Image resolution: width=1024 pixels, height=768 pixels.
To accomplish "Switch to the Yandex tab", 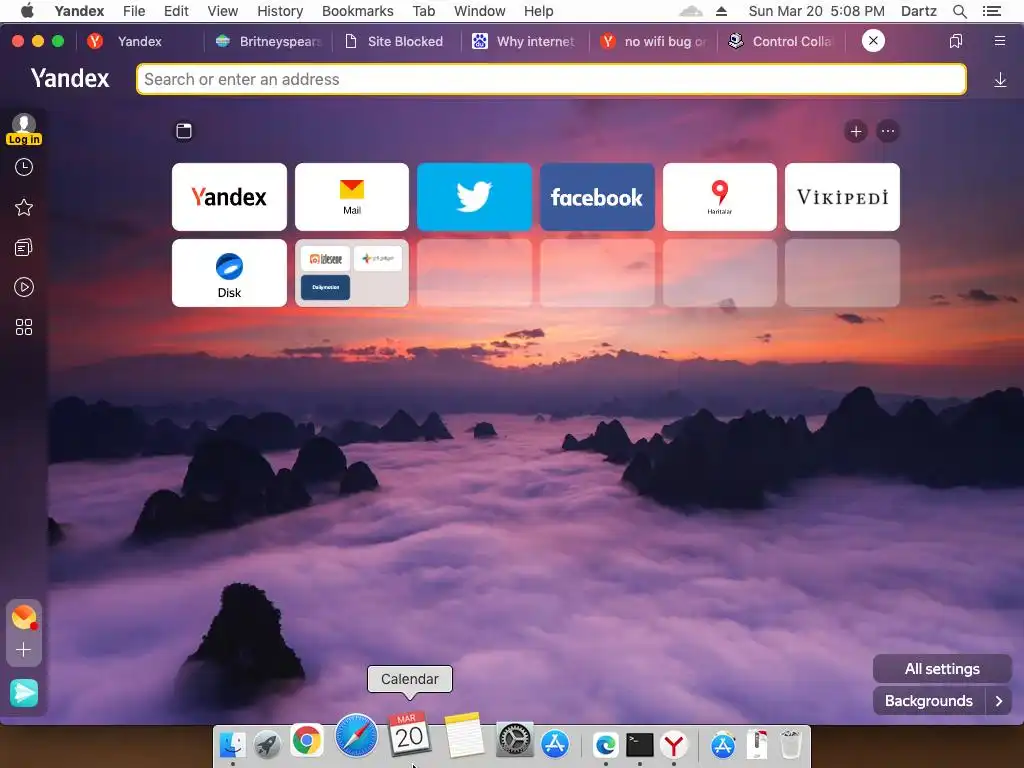I will tap(139, 41).
